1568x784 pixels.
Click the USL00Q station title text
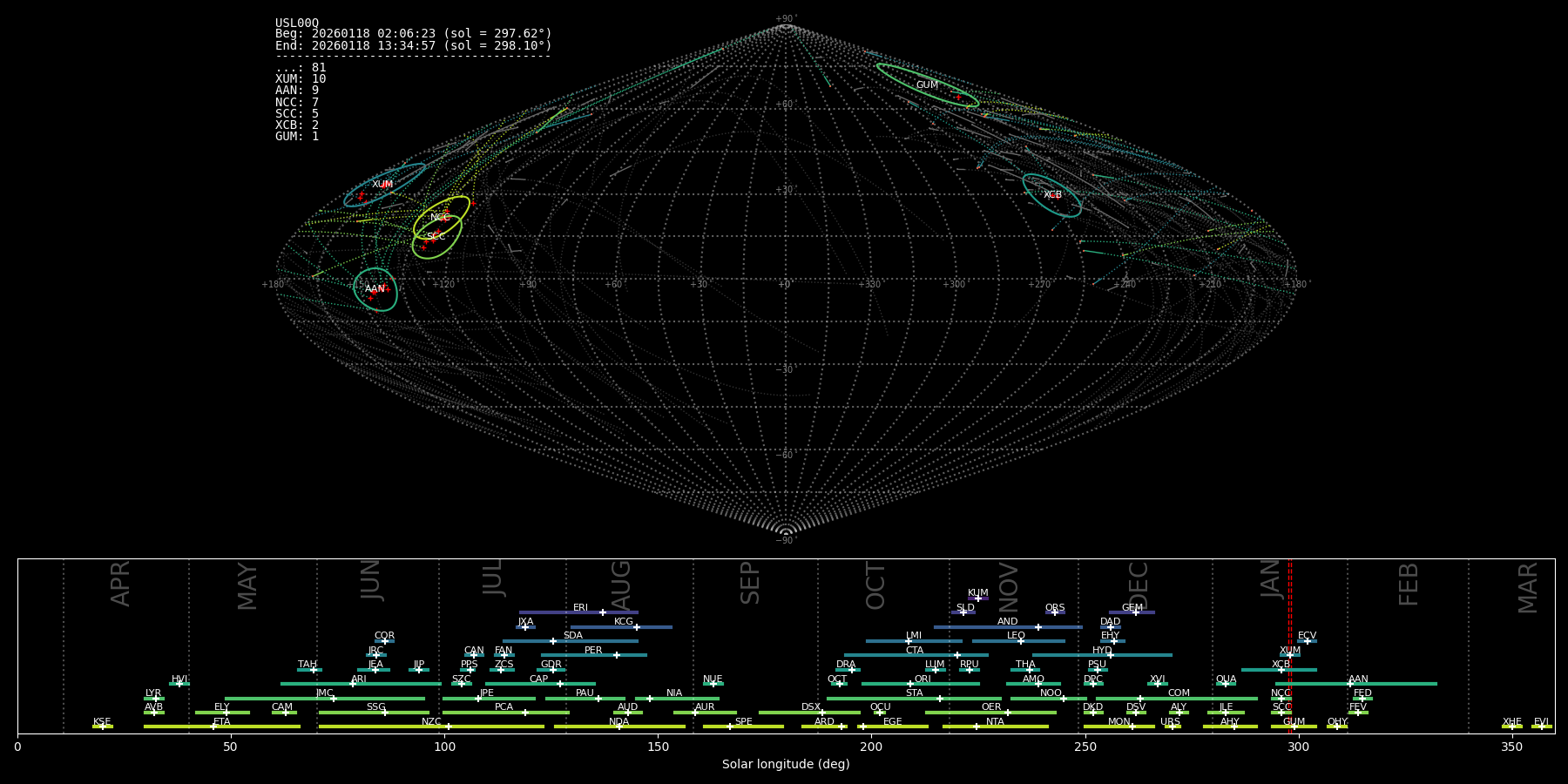297,24
